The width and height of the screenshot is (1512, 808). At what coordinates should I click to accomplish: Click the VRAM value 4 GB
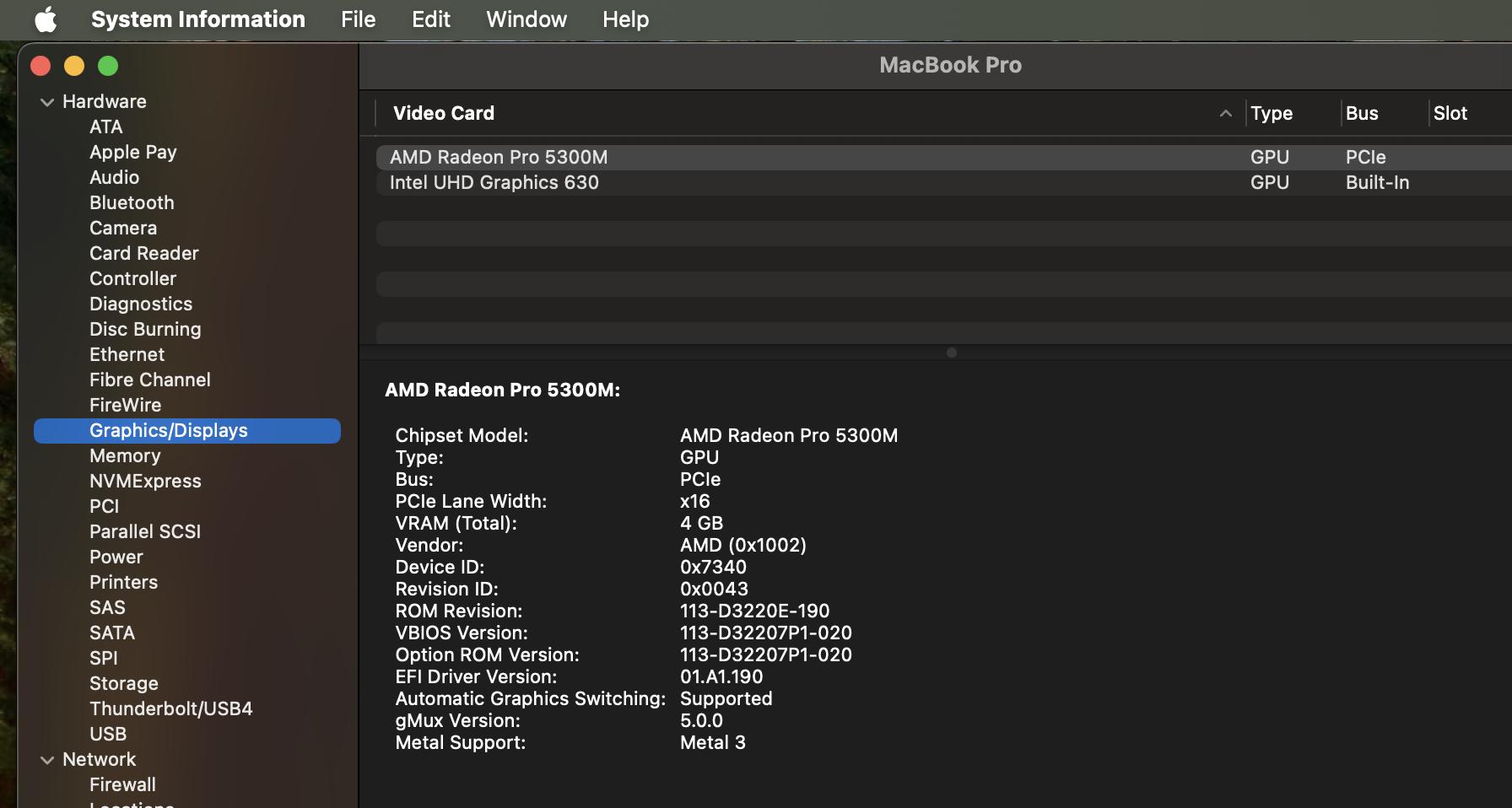point(701,523)
